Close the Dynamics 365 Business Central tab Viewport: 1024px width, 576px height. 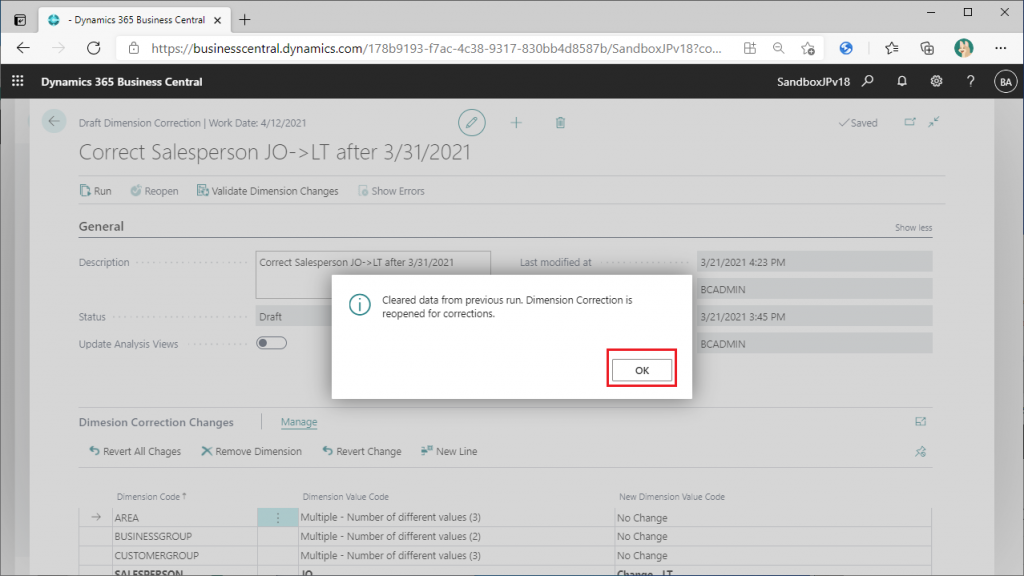tap(217, 20)
